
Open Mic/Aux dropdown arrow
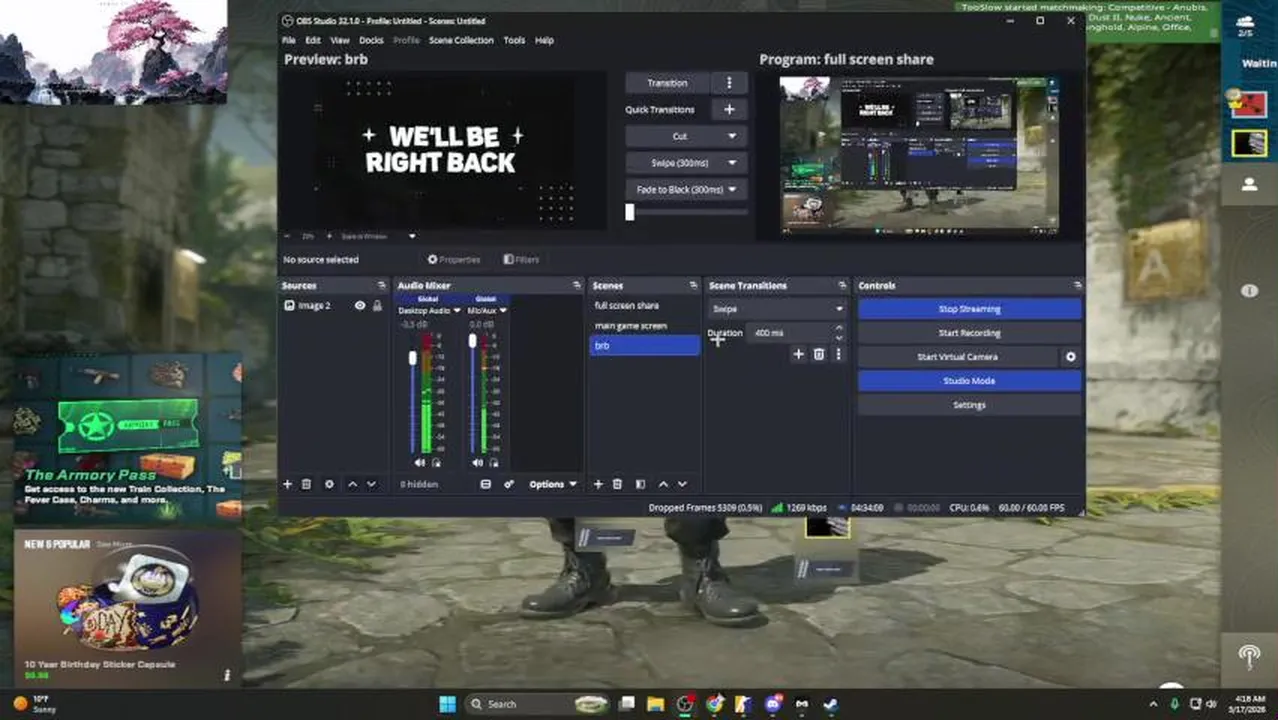pos(503,311)
